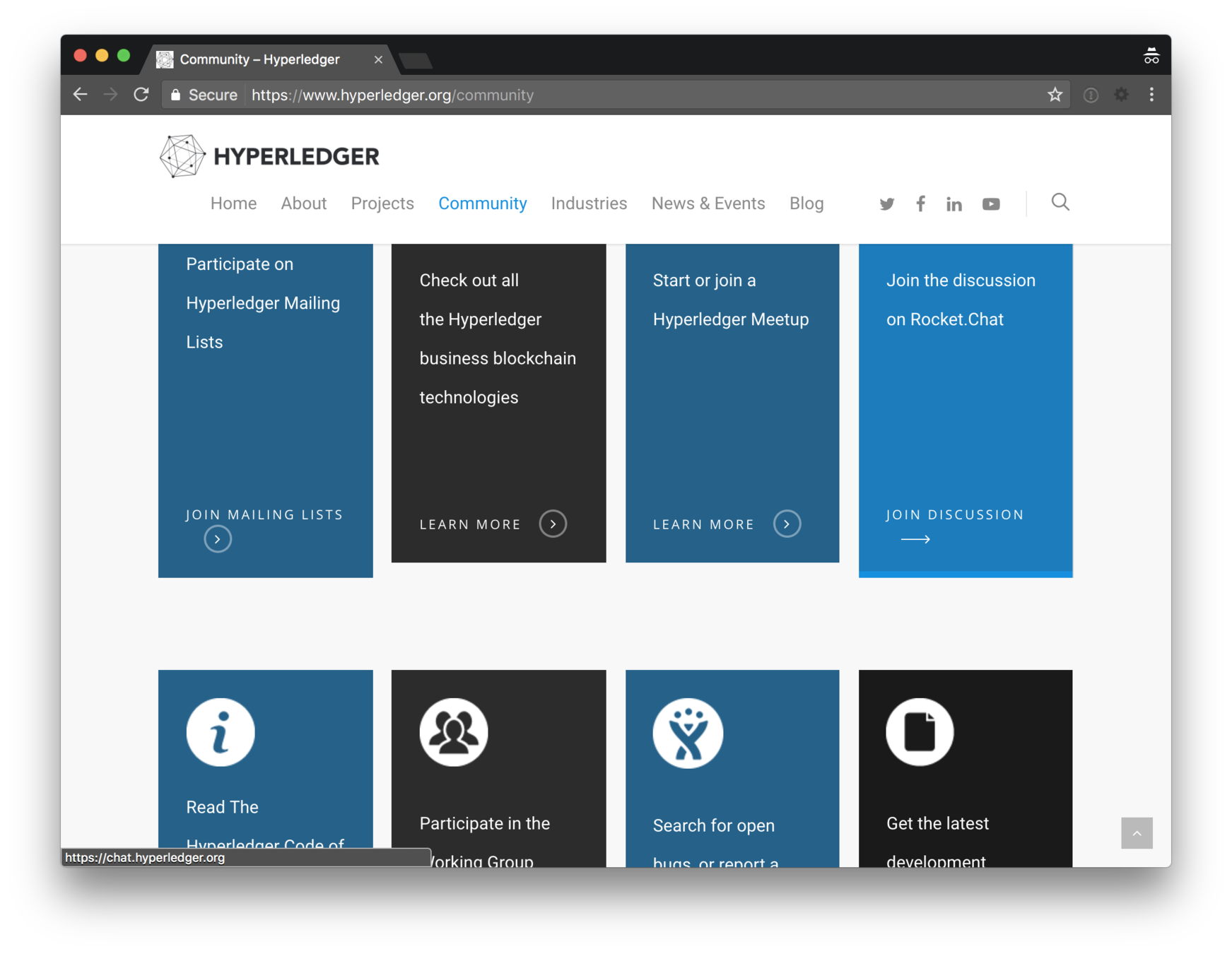This screenshot has width=1232, height=954.
Task: Click the document icon on development card
Action: pyautogui.click(x=920, y=732)
